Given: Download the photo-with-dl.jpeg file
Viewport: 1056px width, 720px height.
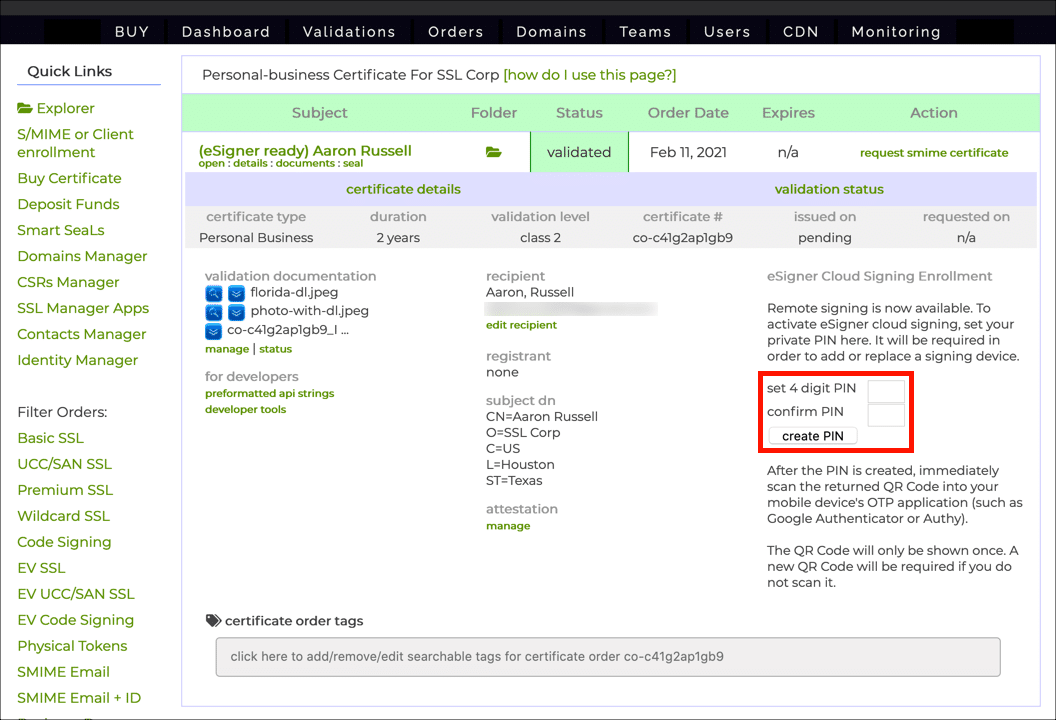Looking at the screenshot, I should (236, 312).
